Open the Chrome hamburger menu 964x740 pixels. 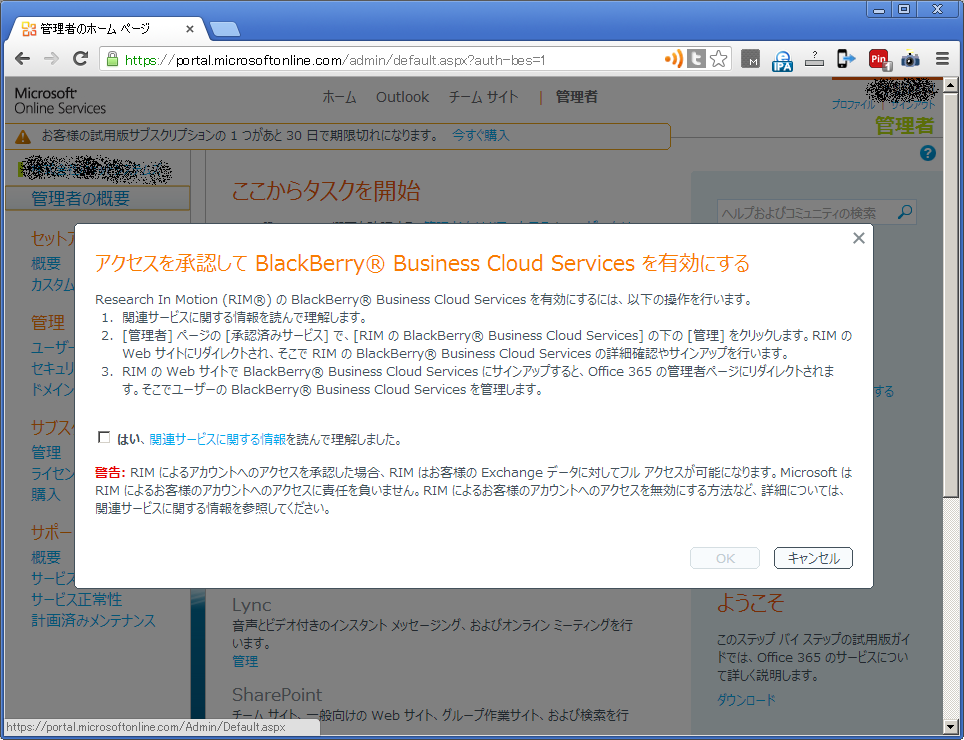942,59
